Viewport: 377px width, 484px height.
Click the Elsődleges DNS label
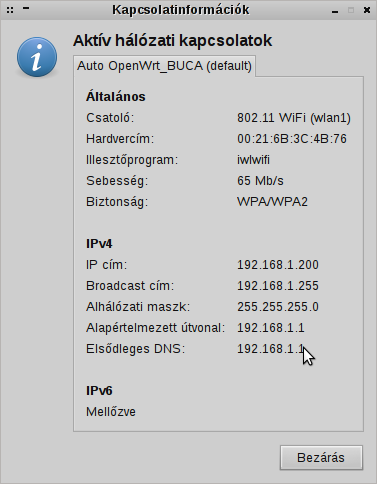click(x=135, y=349)
